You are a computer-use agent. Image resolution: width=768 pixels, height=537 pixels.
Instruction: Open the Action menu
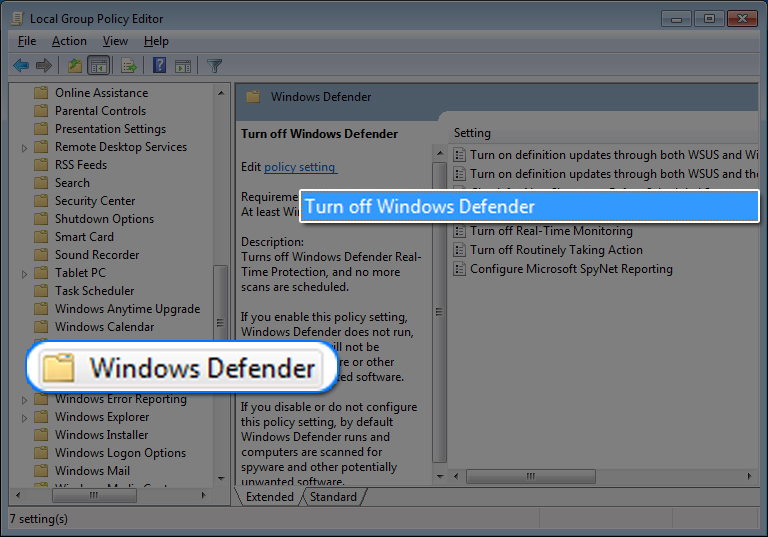click(x=69, y=41)
